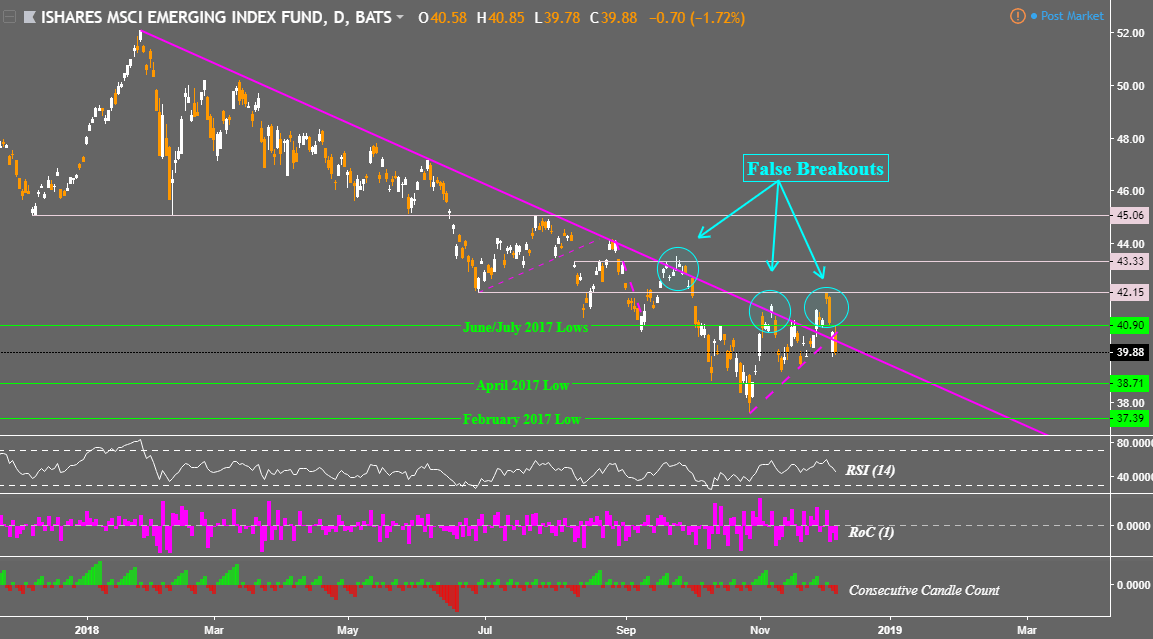
Task: Click the Jul date on time axis
Action: pos(485,630)
